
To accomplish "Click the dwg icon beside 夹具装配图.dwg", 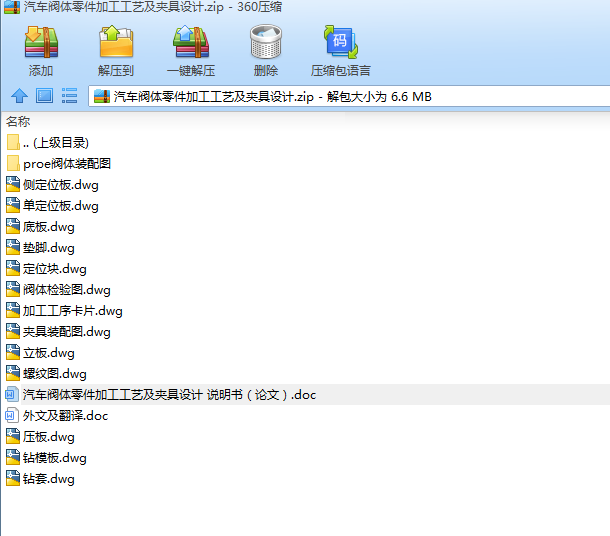I will click(x=13, y=331).
